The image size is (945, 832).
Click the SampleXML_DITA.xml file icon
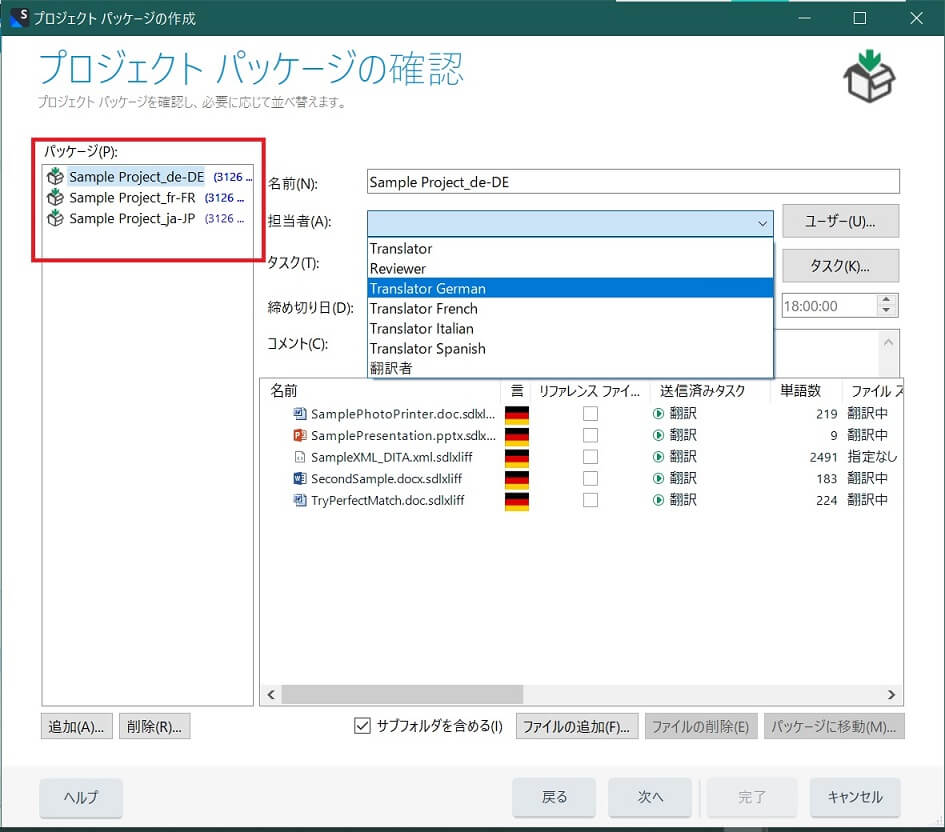click(x=299, y=457)
